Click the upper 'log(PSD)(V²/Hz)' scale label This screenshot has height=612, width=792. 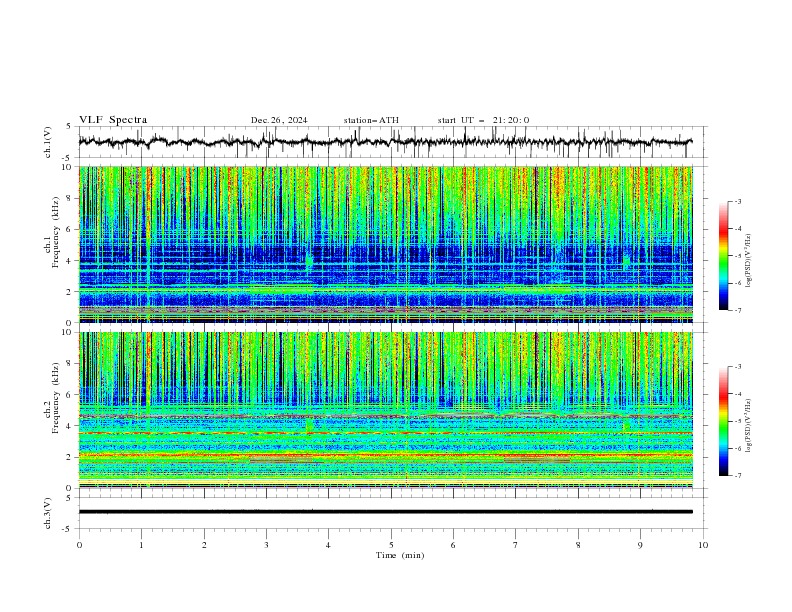click(x=749, y=261)
